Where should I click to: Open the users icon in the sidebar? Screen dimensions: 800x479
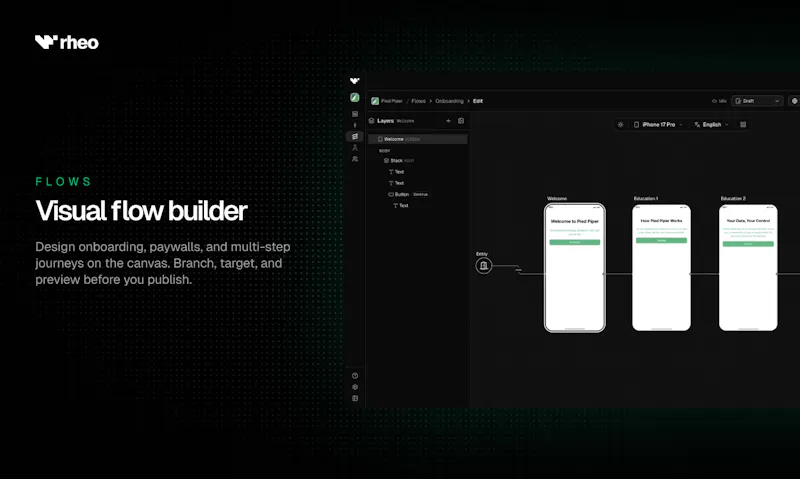tap(355, 159)
